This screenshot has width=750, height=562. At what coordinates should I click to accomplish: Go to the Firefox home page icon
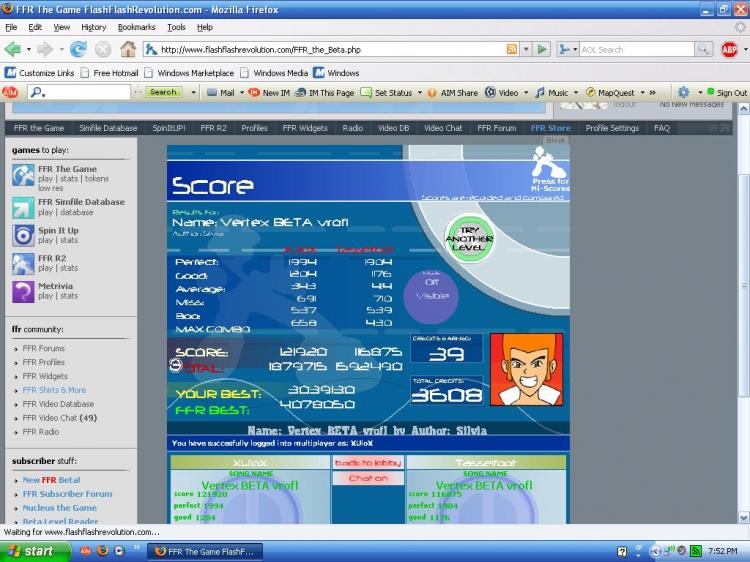click(x=128, y=49)
